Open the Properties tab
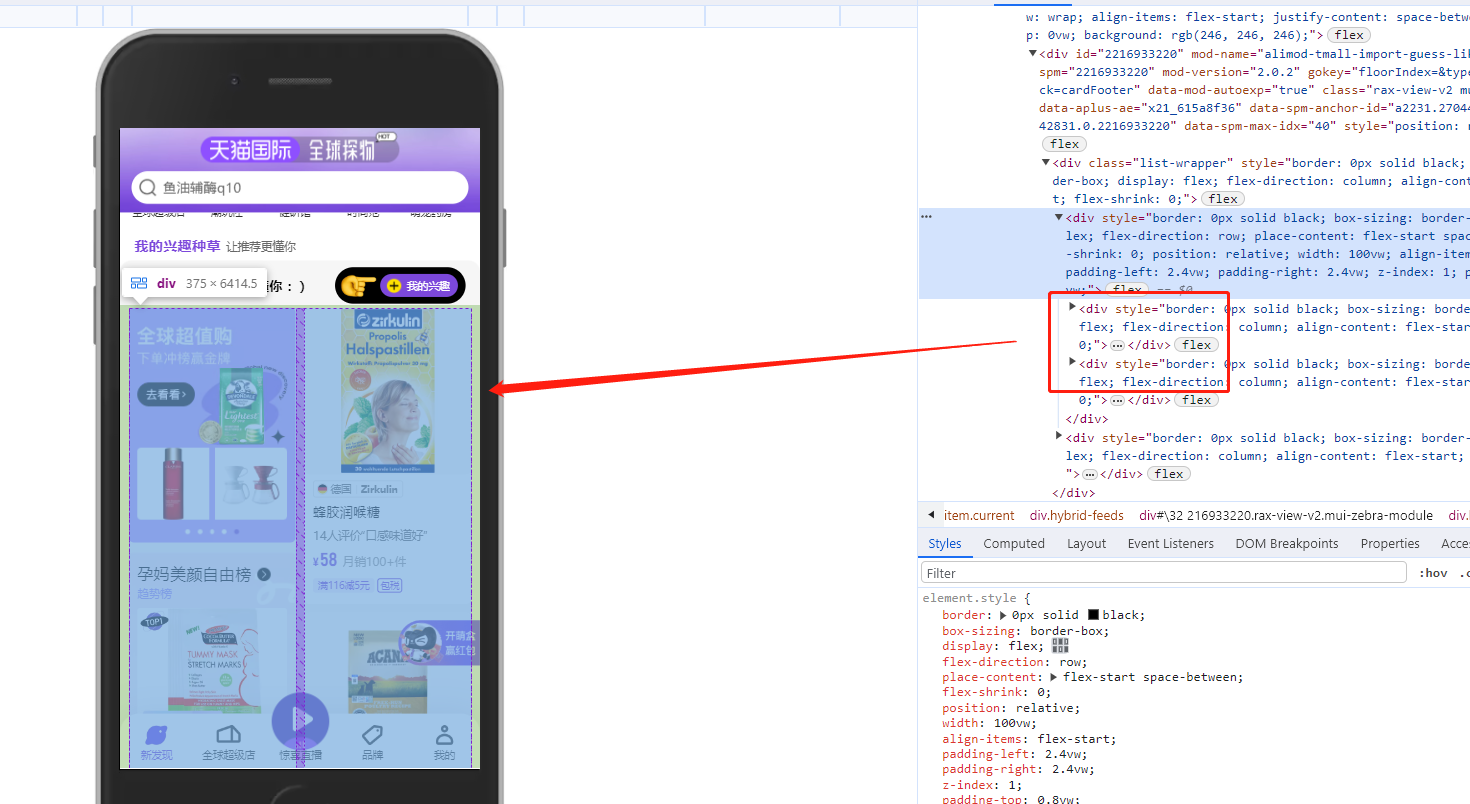 click(1390, 544)
